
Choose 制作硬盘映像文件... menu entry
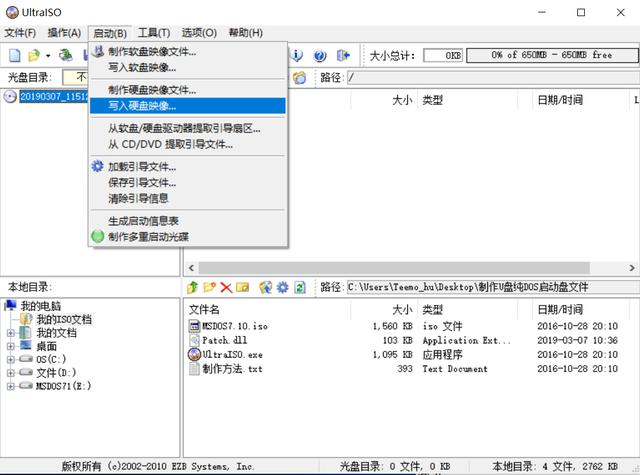(188, 90)
